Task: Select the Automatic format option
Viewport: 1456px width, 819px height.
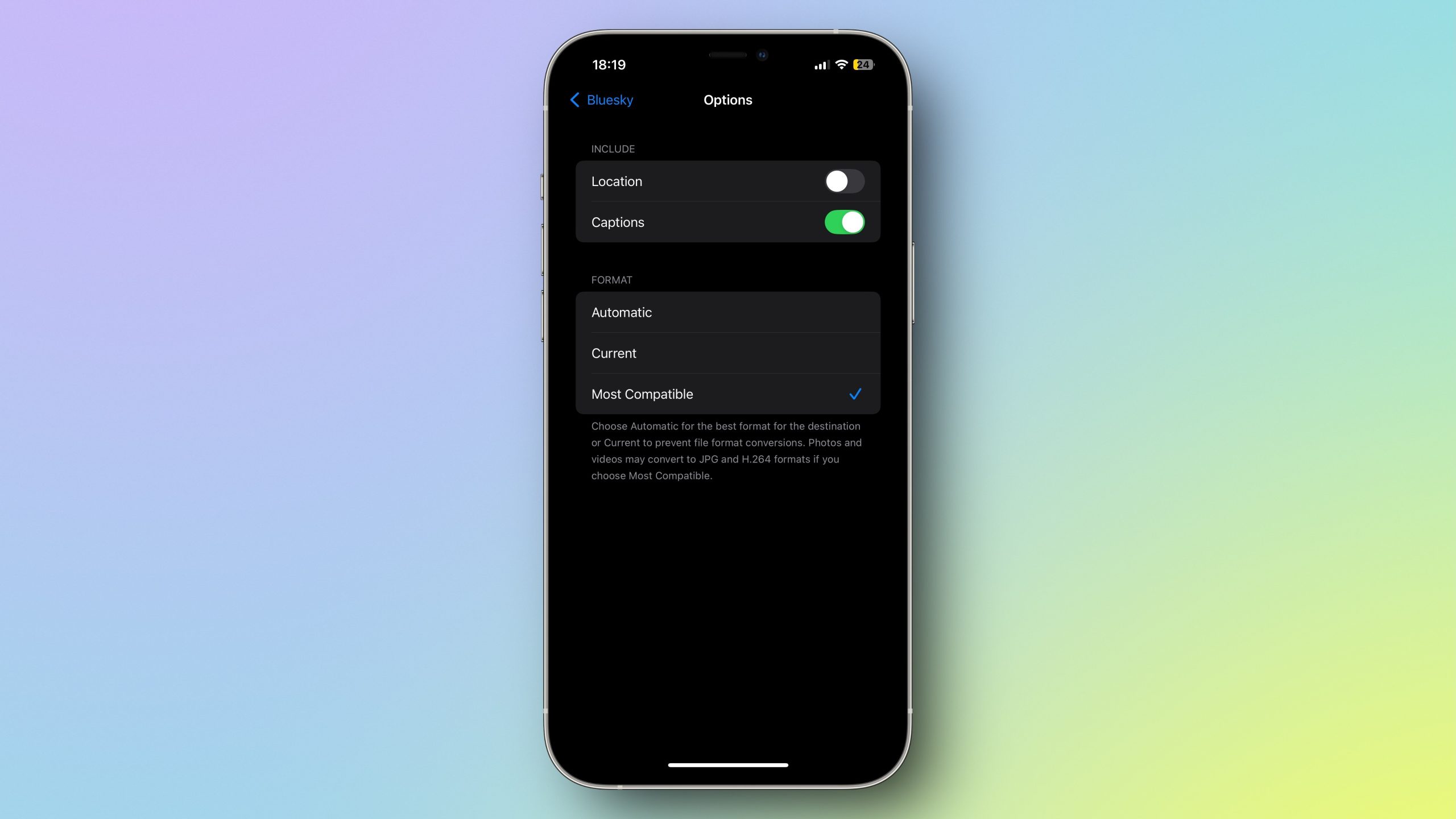Action: [x=727, y=312]
